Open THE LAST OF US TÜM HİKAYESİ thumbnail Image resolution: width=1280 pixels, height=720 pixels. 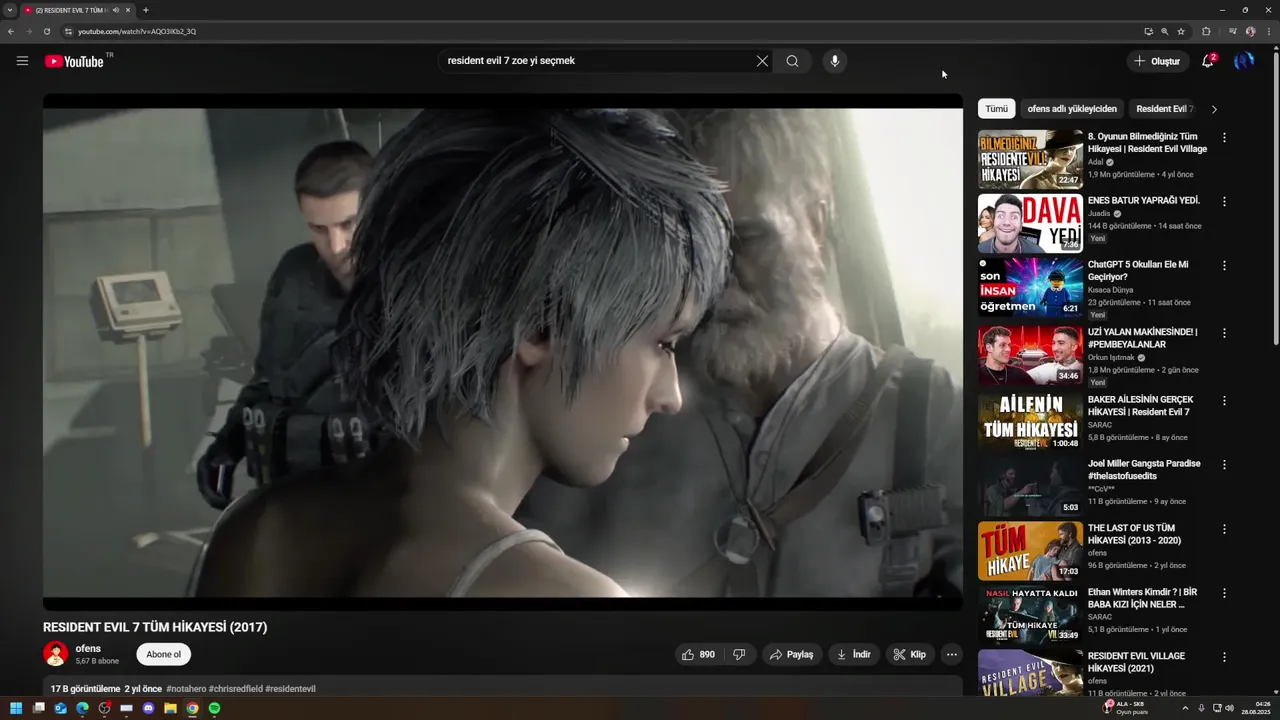click(x=1030, y=550)
